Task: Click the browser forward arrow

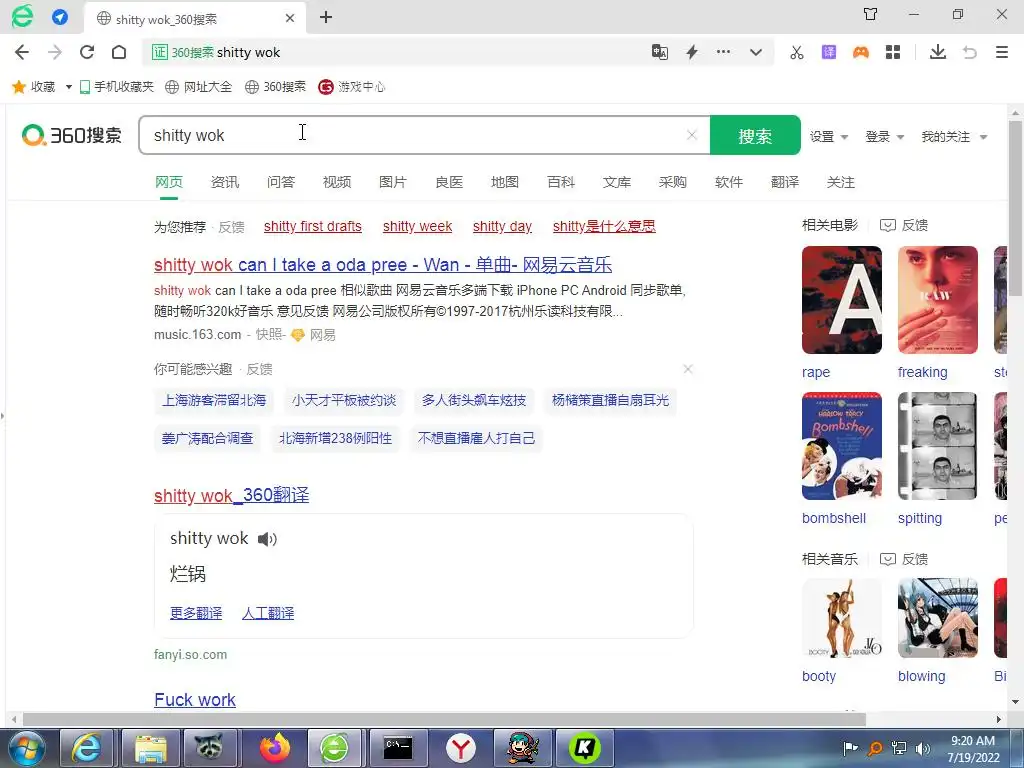Action: tap(55, 52)
